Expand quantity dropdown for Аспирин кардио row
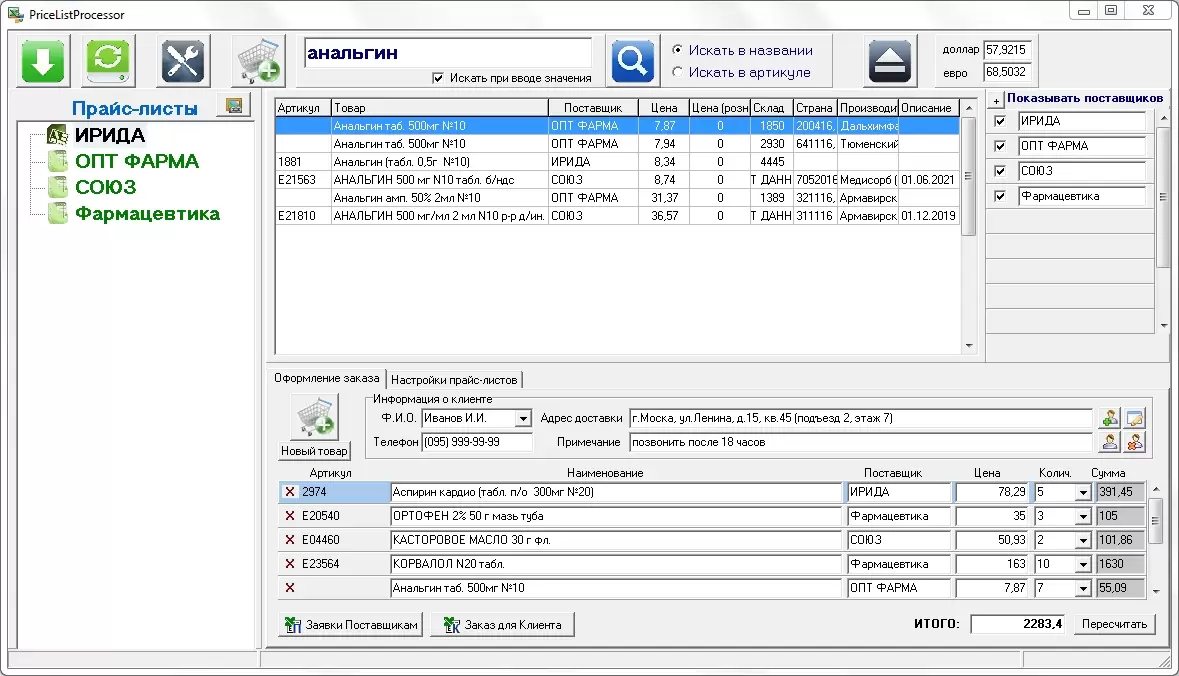This screenshot has width=1179, height=676. pos(1082,492)
